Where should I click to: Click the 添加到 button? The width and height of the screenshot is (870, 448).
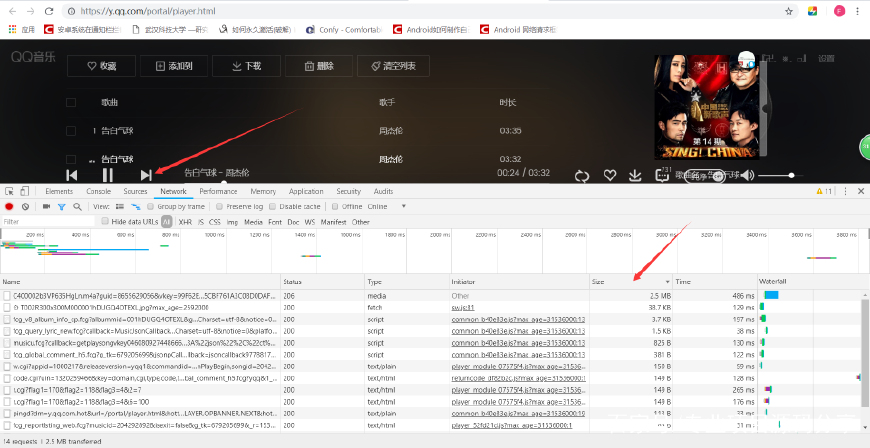(174, 66)
